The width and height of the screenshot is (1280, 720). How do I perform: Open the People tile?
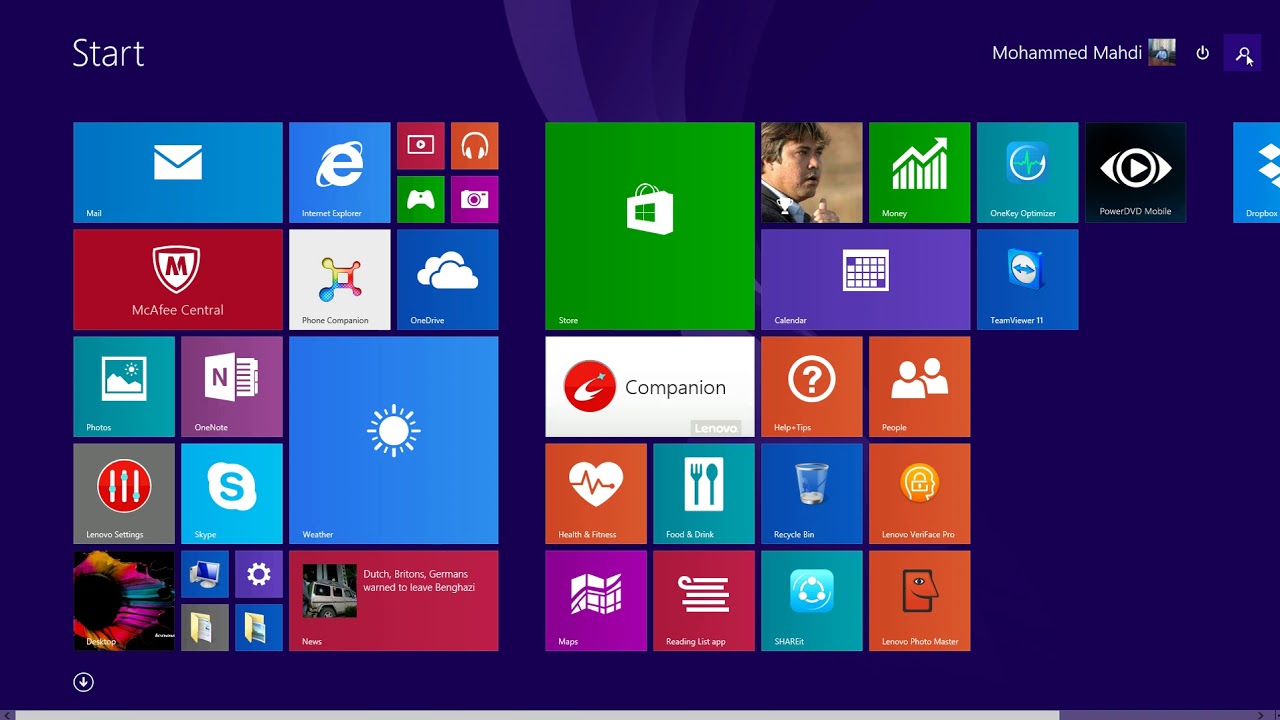click(x=920, y=386)
